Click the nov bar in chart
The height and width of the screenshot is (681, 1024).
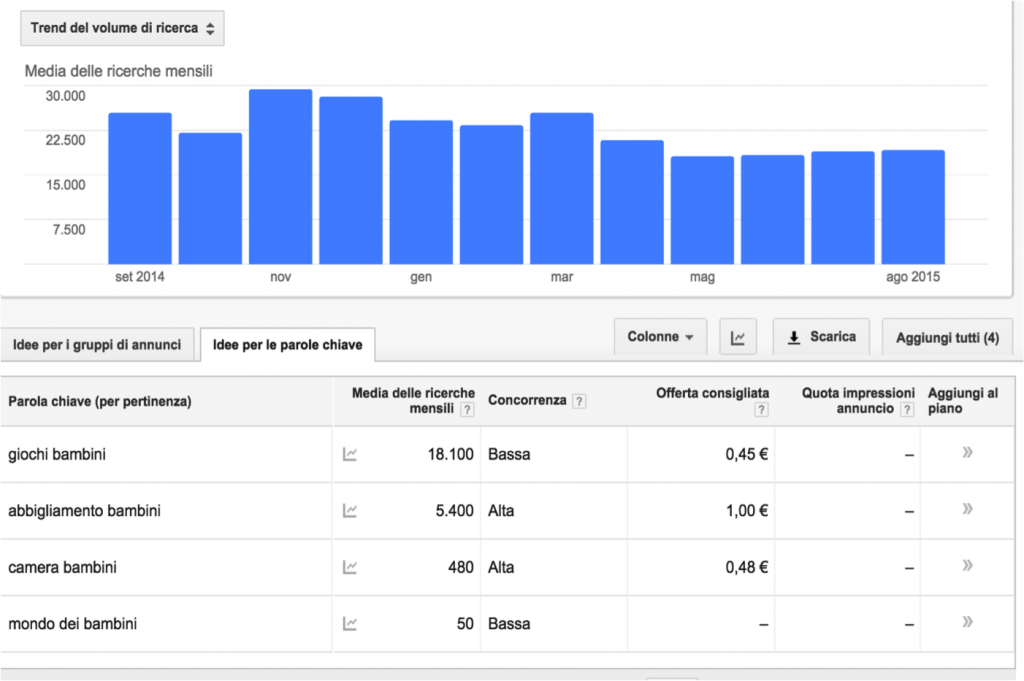281,177
